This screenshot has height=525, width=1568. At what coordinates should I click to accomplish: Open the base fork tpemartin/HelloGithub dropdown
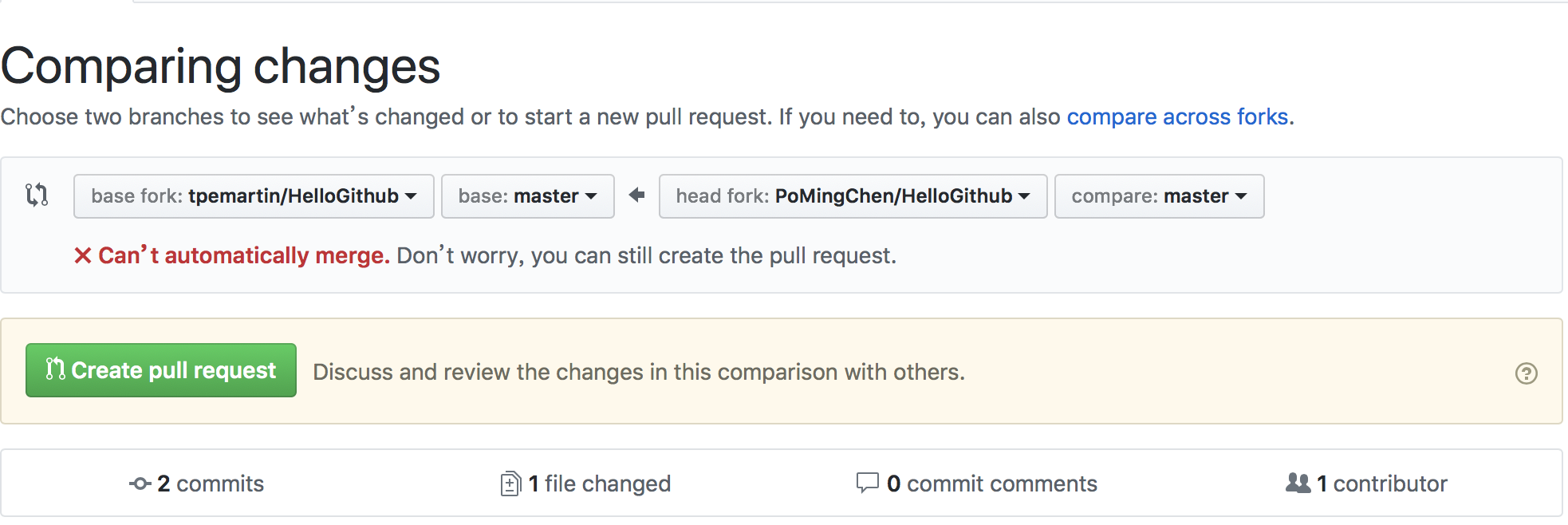pos(254,196)
